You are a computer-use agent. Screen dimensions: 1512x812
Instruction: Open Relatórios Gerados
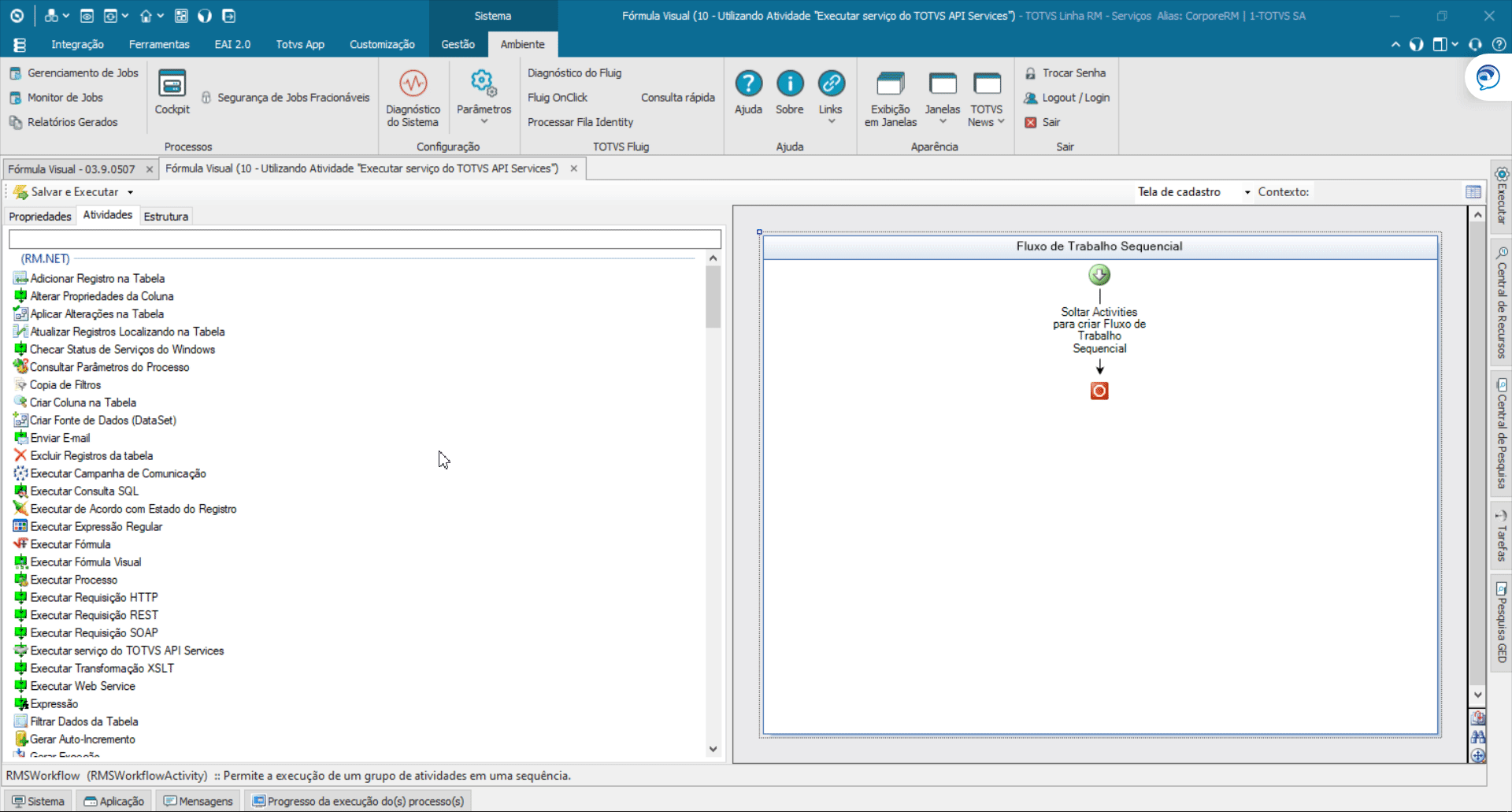click(x=64, y=122)
